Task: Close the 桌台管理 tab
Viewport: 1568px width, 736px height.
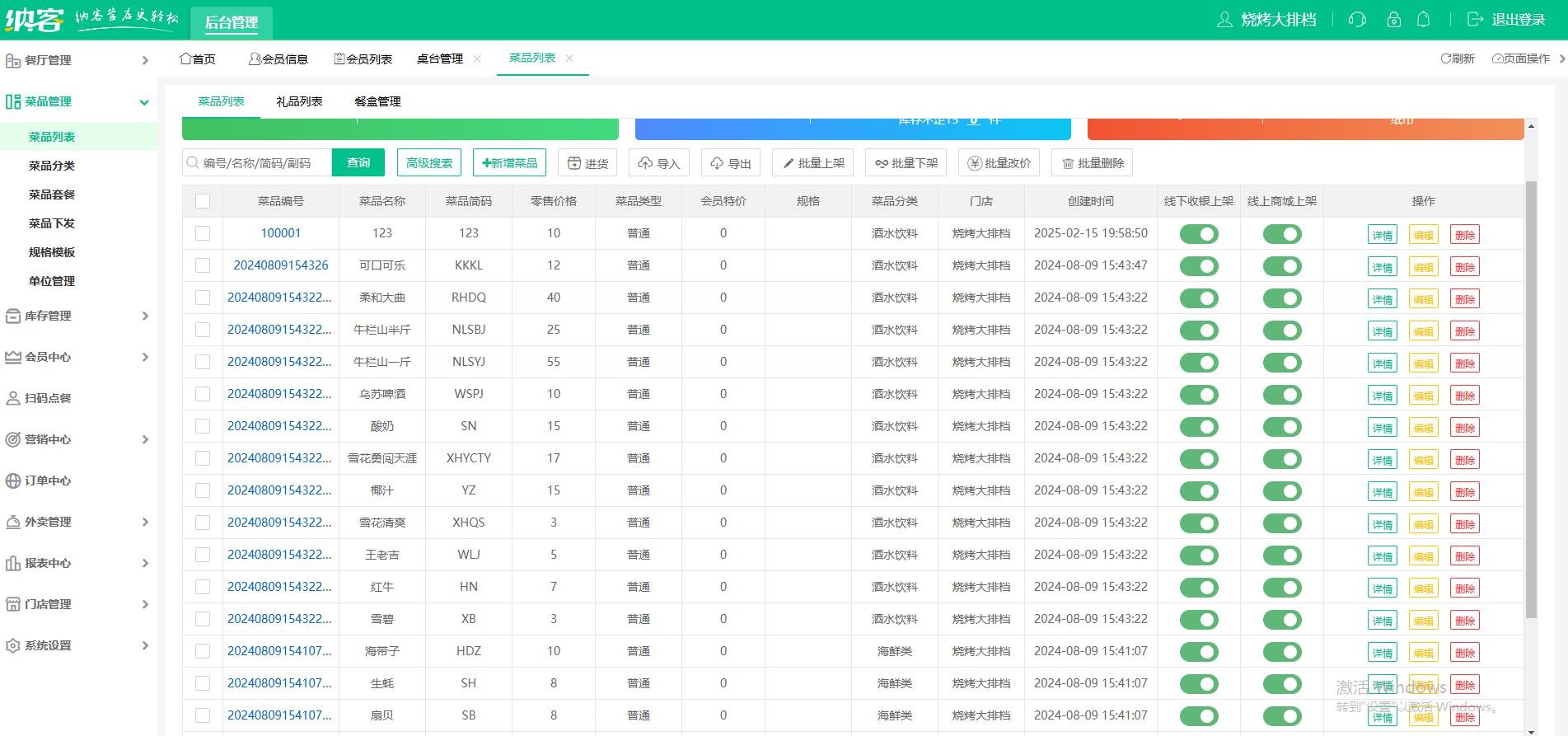Action: [x=477, y=59]
